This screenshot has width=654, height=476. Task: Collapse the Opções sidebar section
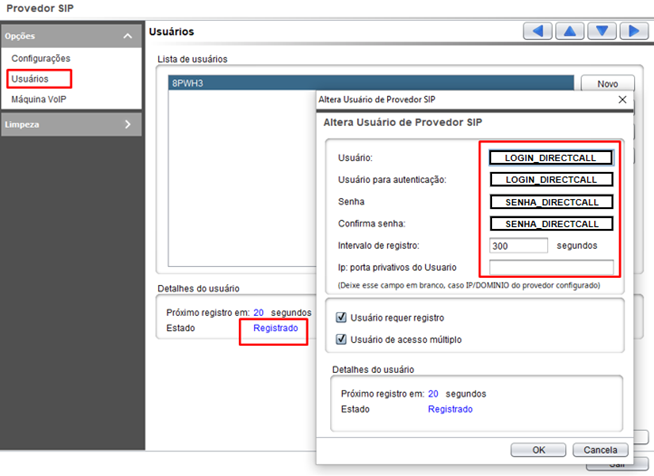pos(128,36)
